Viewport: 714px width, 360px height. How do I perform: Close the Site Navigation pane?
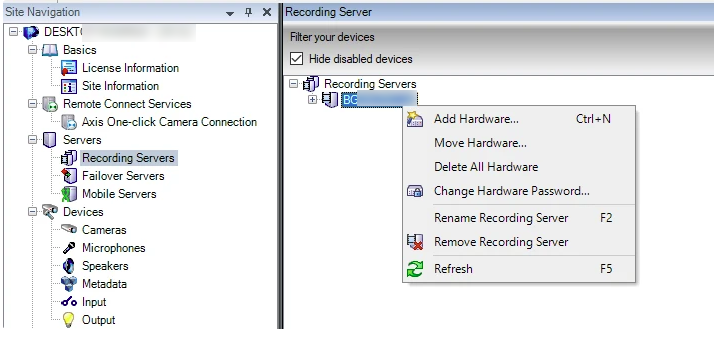(267, 12)
